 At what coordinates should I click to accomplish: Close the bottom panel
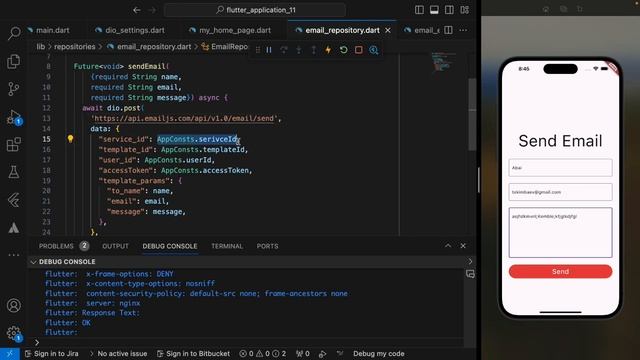point(463,246)
